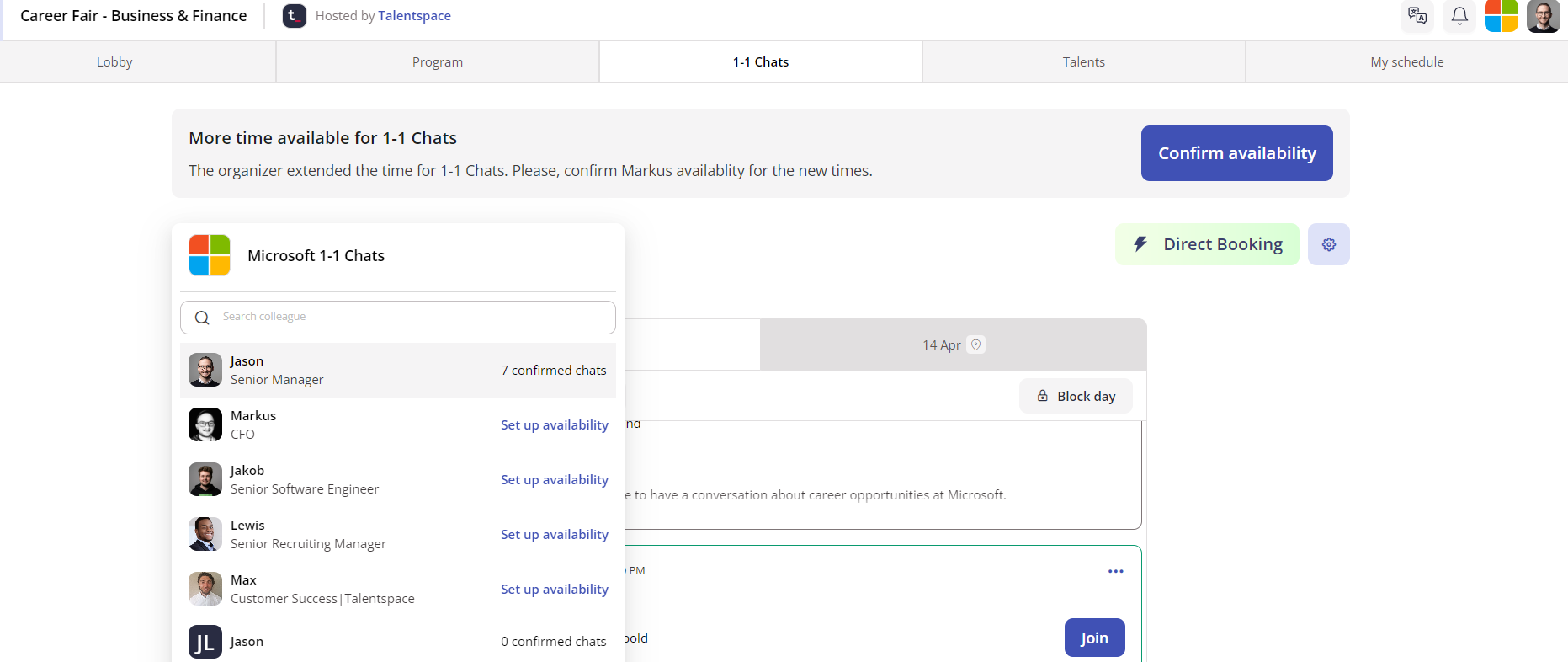Set up availability for Jakob
The height and width of the screenshot is (662, 1568).
(555, 479)
